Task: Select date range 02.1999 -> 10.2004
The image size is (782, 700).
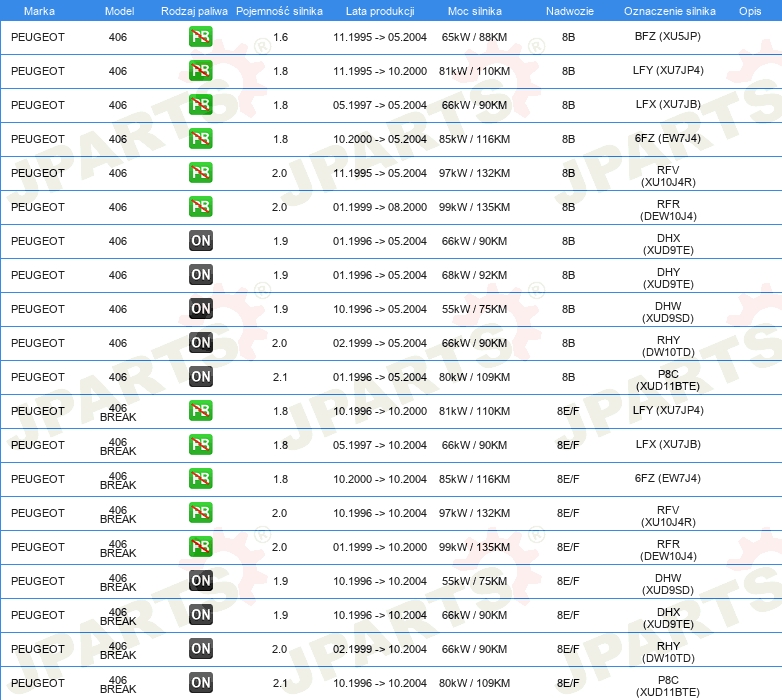Action: pyautogui.click(x=380, y=649)
